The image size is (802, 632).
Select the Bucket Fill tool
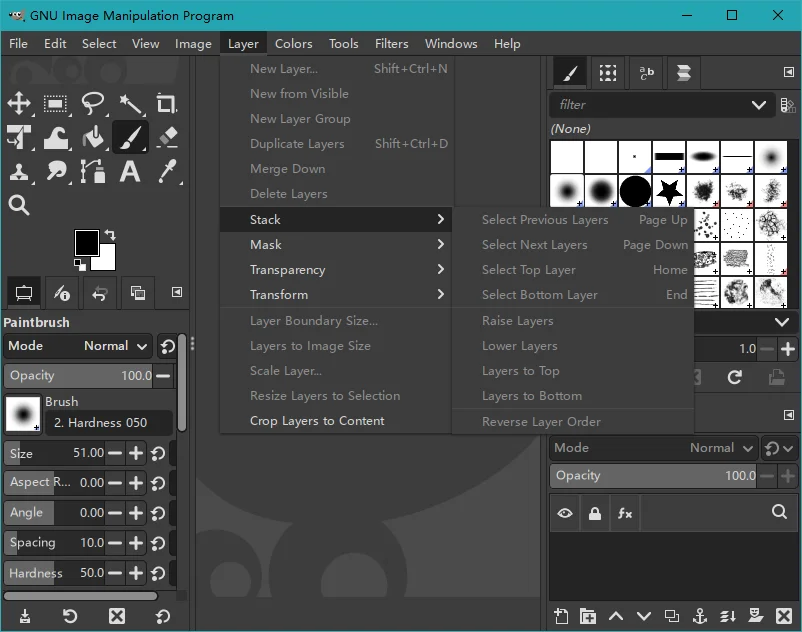click(93, 137)
